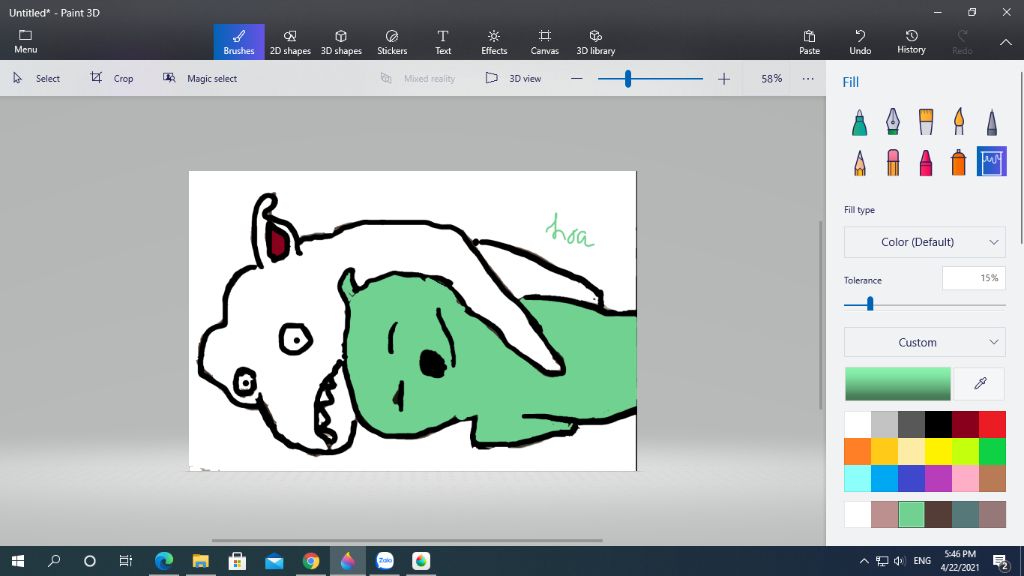Activate the Crop tool
Viewport: 1024px width, 576px height.
pos(112,78)
